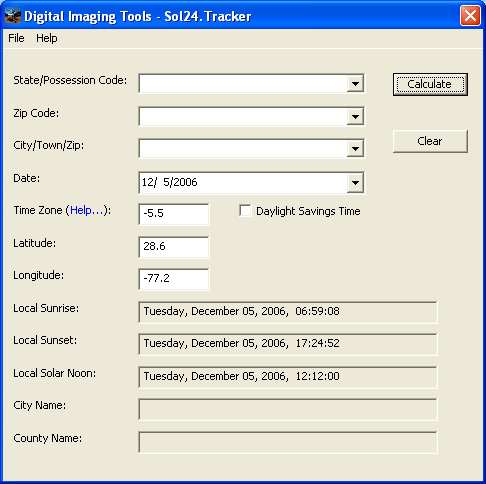Click the app icon in title bar

point(13,16)
